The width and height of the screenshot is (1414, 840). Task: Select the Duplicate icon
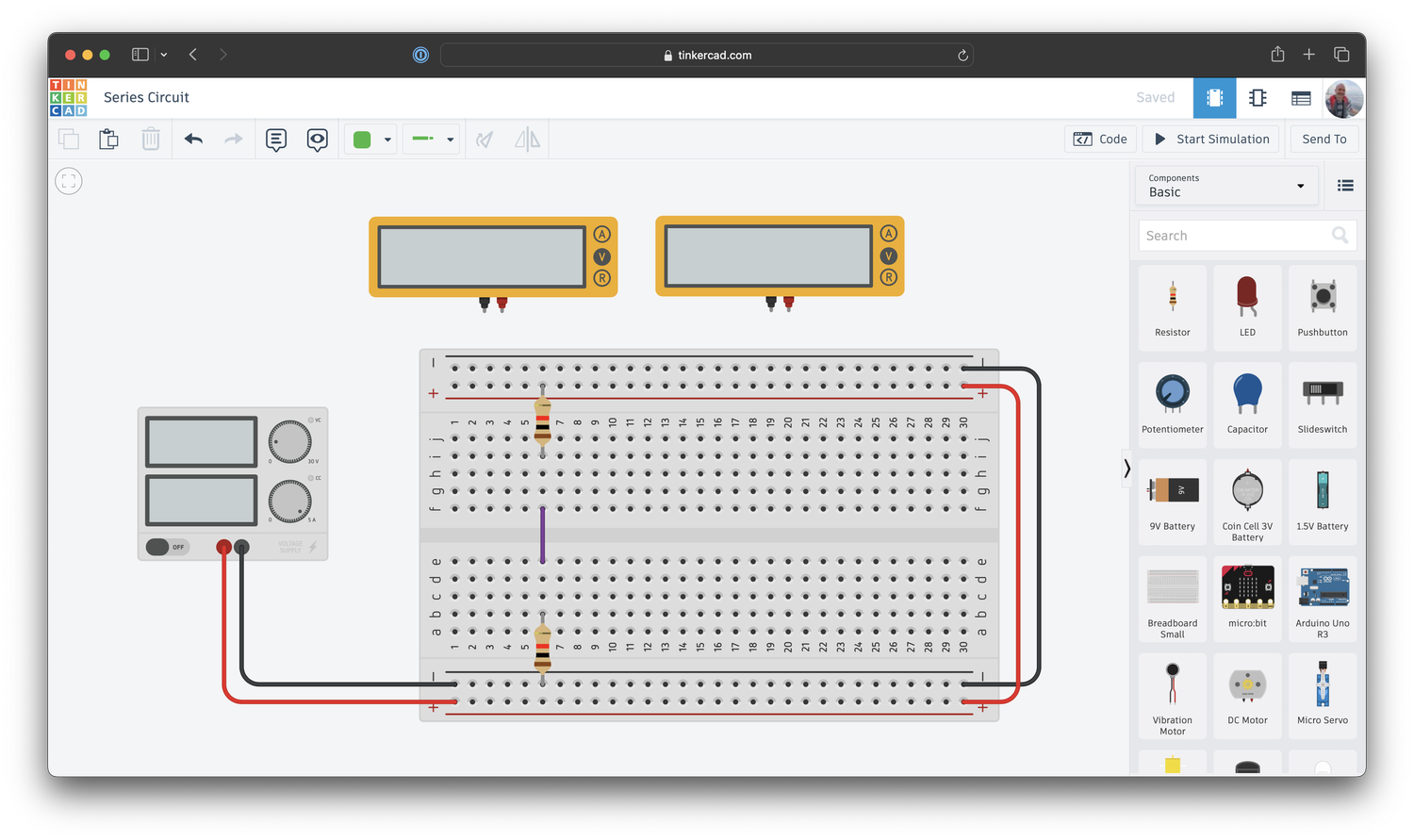[x=68, y=139]
